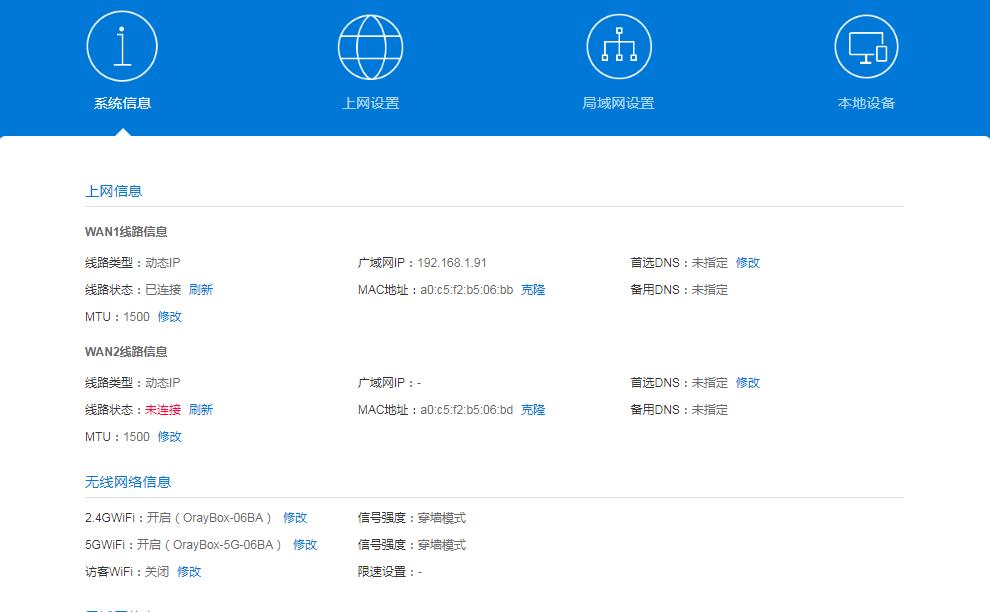Clone the WAN1 MAC address

tap(531, 289)
